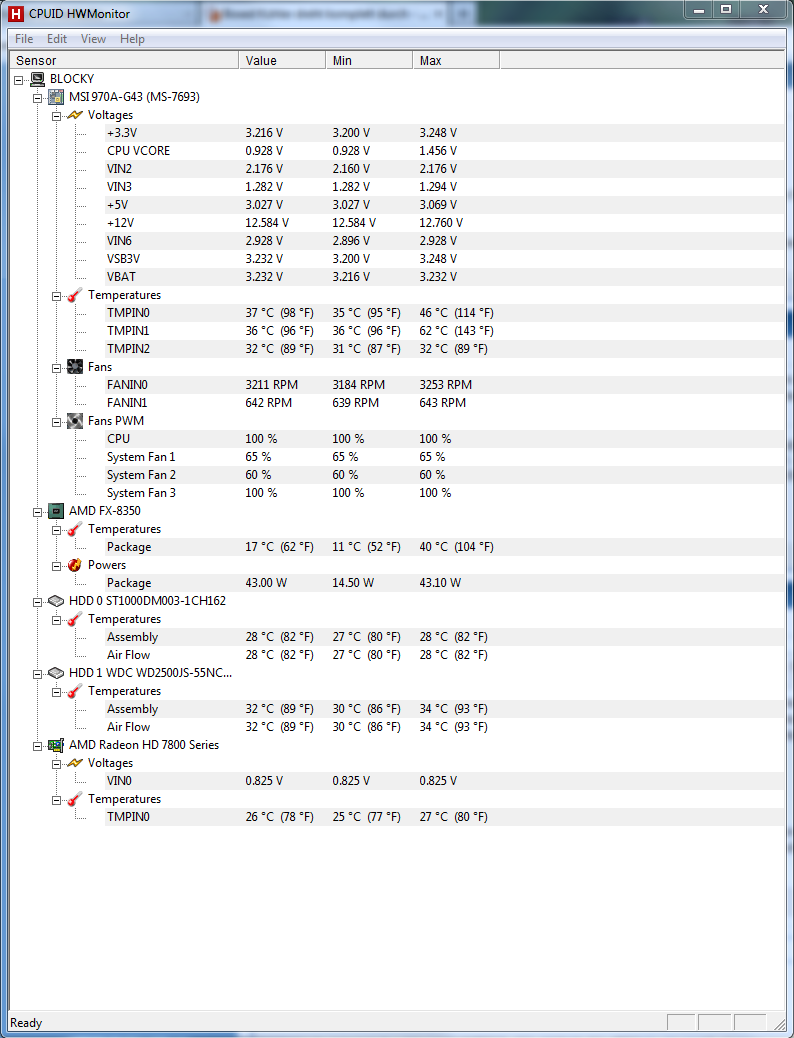Click the AMD FX-8350 CPU chip icon
The image size is (794, 1038).
pos(56,511)
